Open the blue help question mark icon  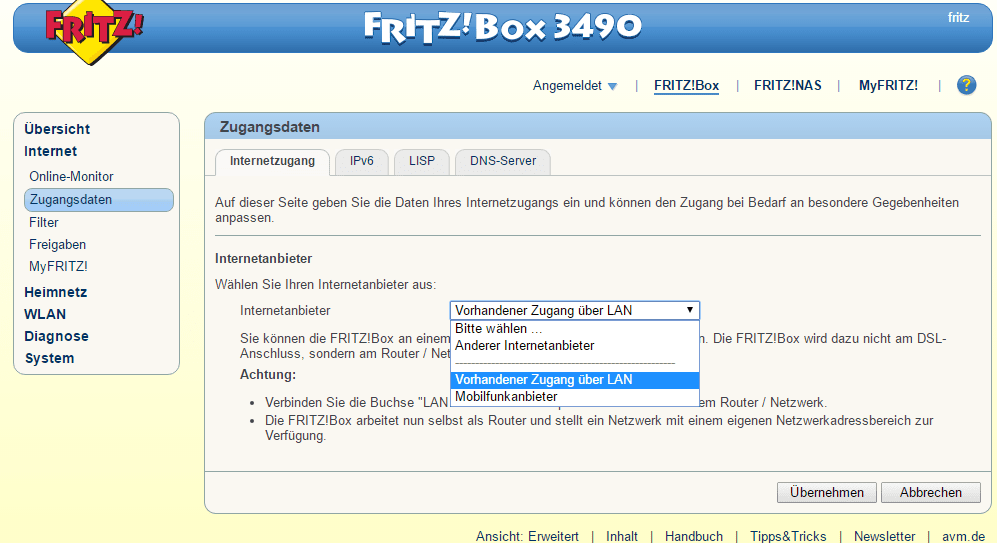tap(966, 85)
